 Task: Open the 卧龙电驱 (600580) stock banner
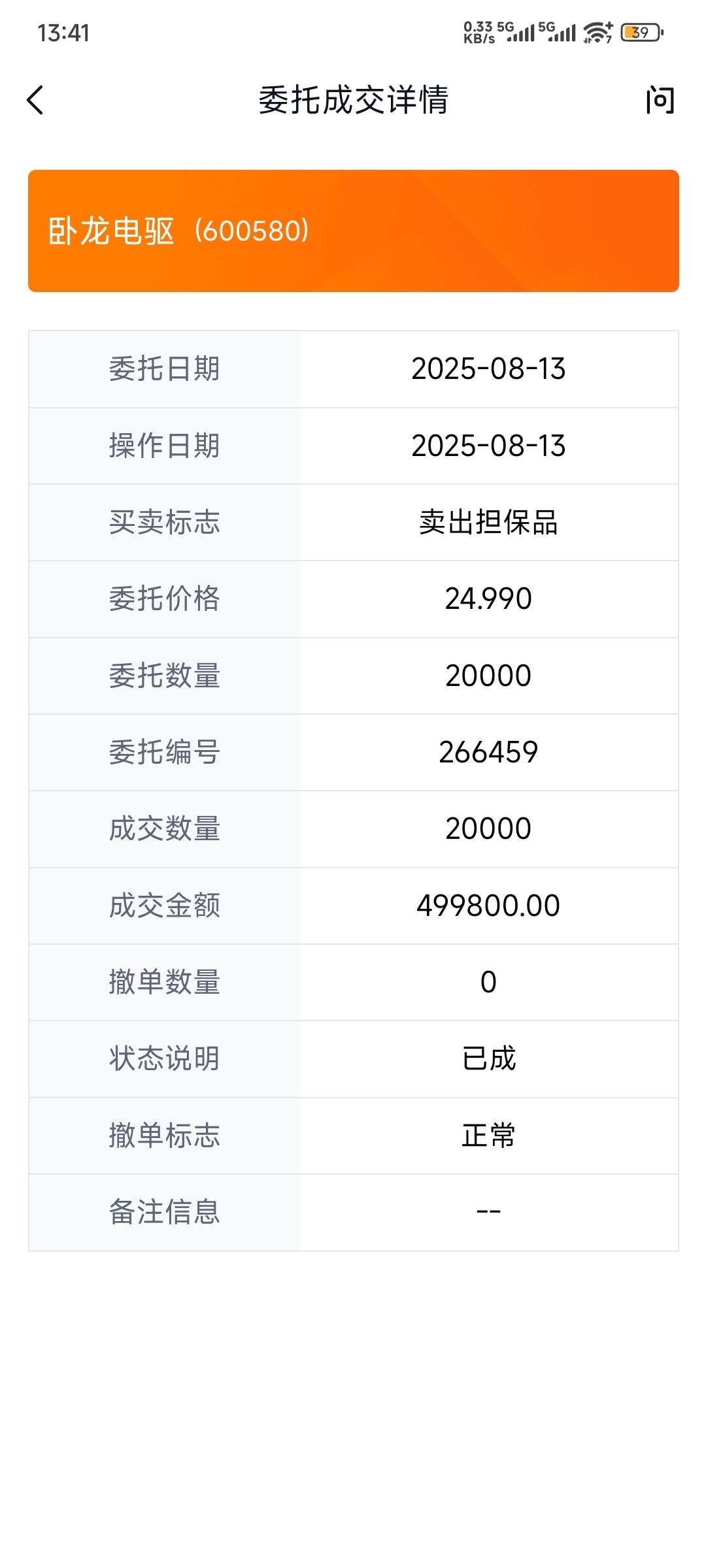[354, 231]
